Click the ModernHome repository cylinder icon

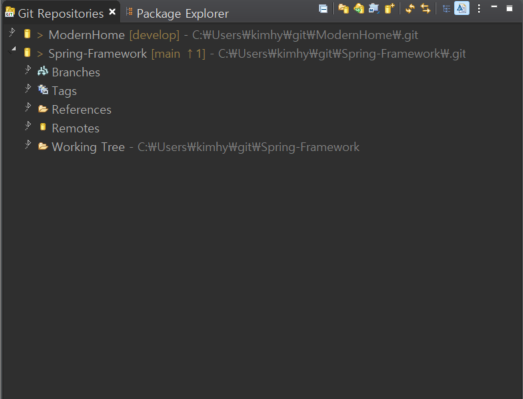click(27, 34)
